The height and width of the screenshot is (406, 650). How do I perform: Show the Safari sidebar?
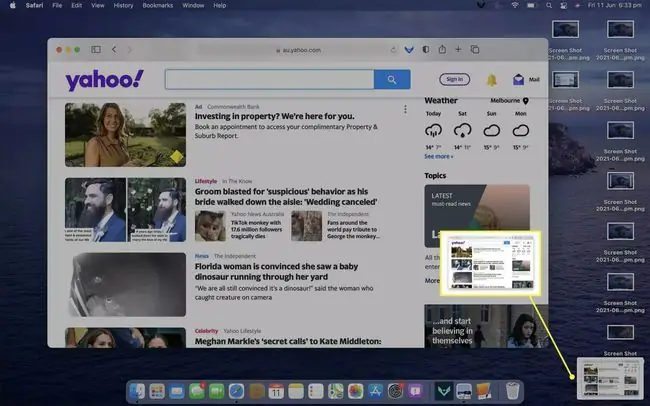click(96, 49)
